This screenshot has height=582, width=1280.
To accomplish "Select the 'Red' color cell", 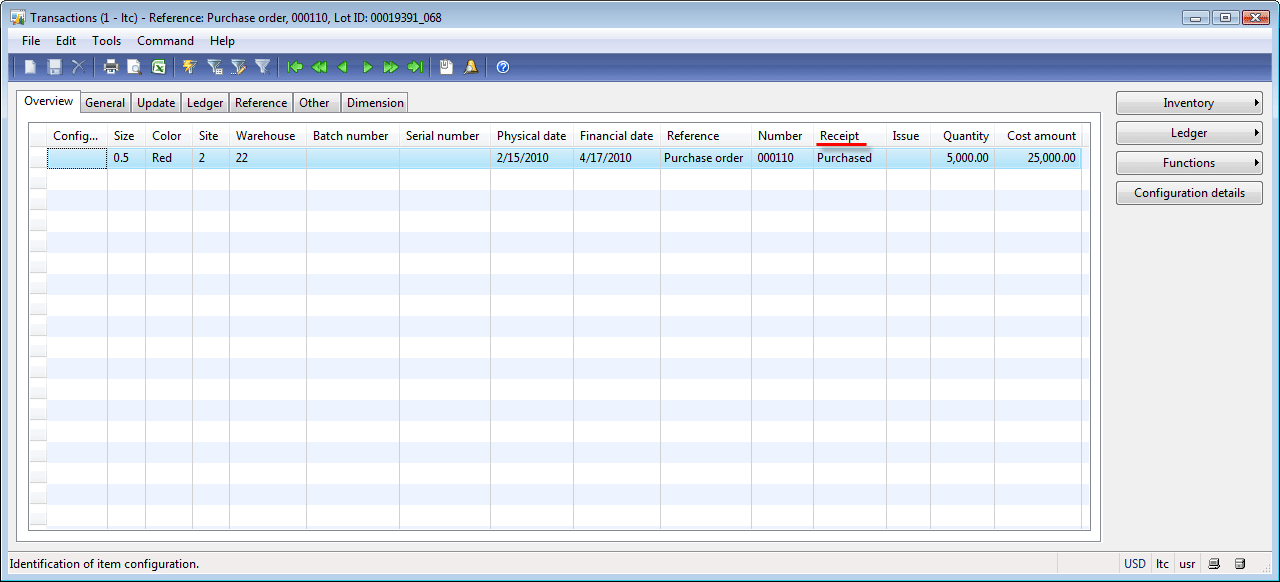I will (169, 158).
